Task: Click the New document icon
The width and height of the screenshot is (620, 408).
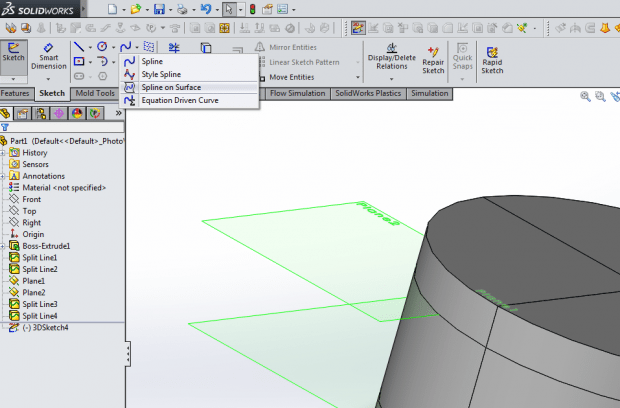Action: [x=113, y=9]
